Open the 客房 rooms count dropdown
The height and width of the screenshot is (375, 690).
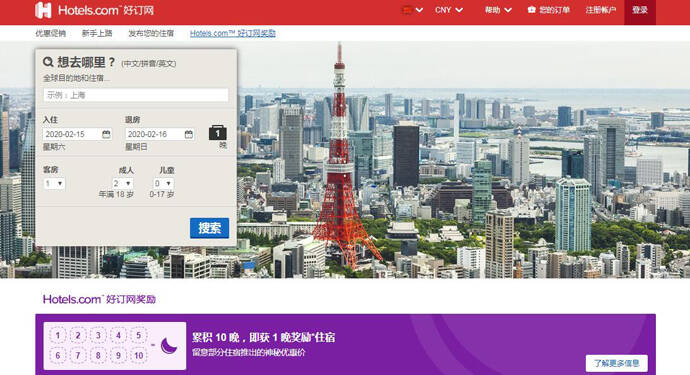(54, 184)
